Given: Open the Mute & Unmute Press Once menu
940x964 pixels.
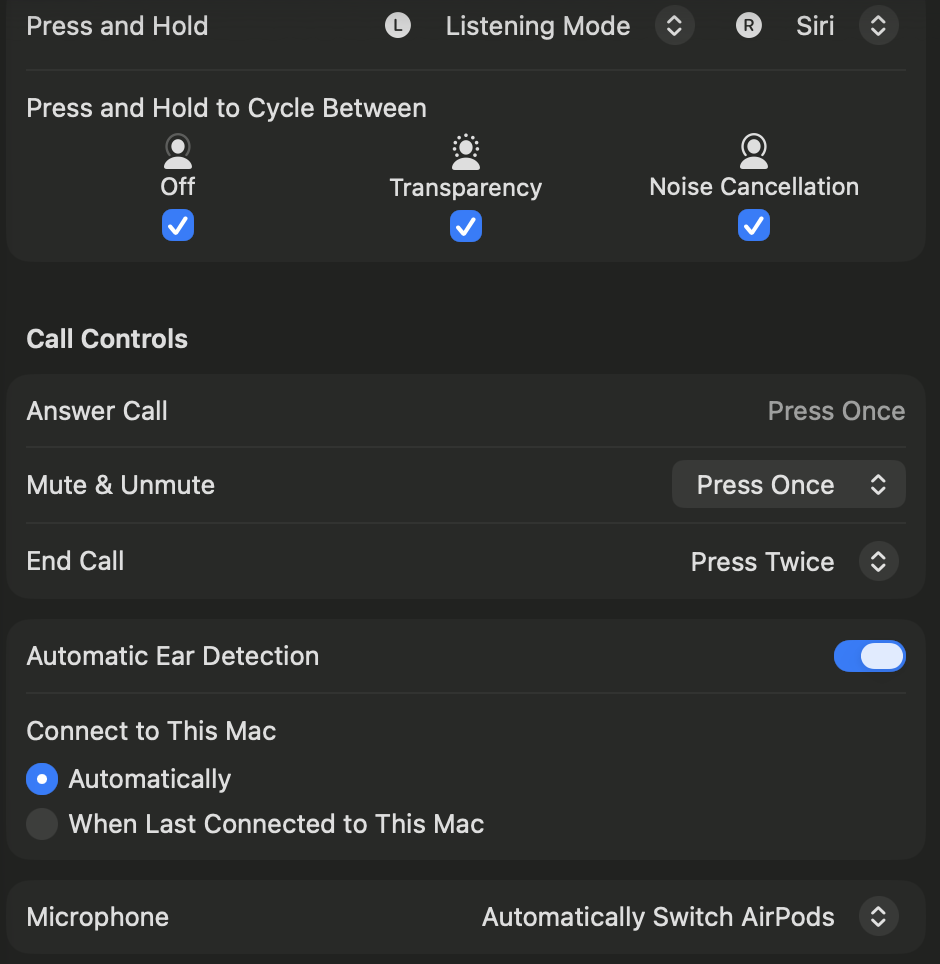Looking at the screenshot, I should pos(788,484).
